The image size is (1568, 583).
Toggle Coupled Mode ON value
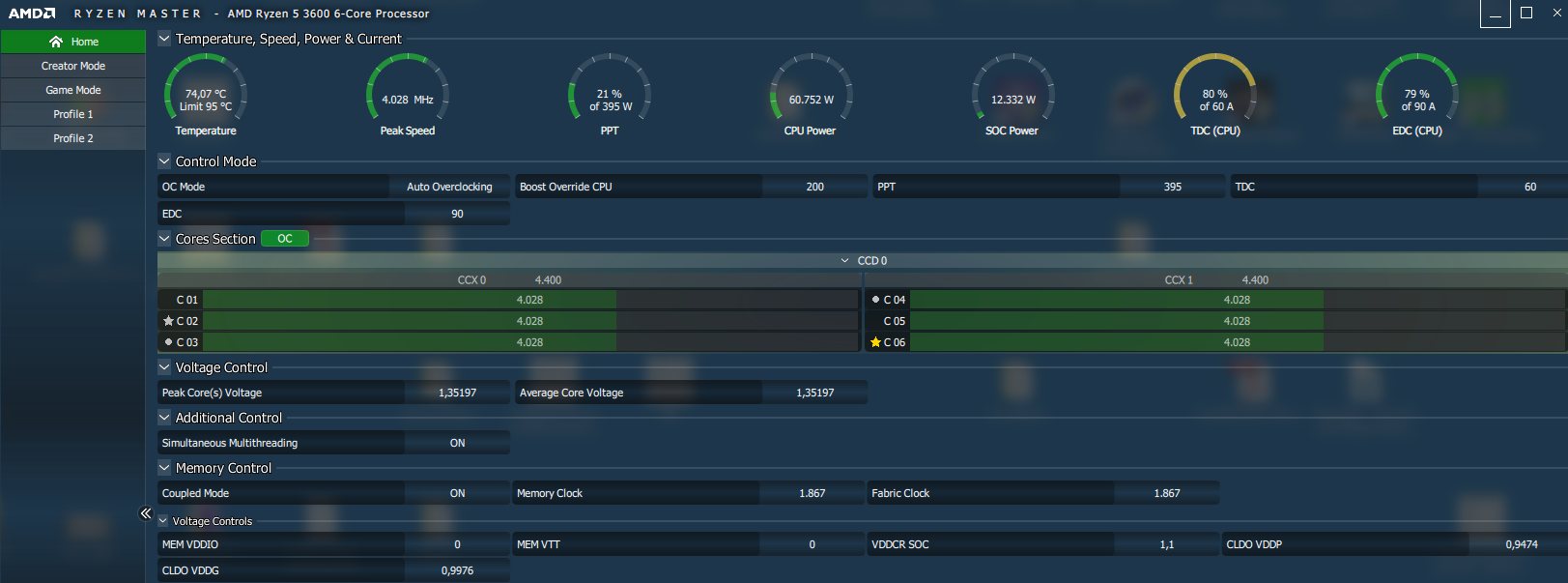[x=457, y=493]
